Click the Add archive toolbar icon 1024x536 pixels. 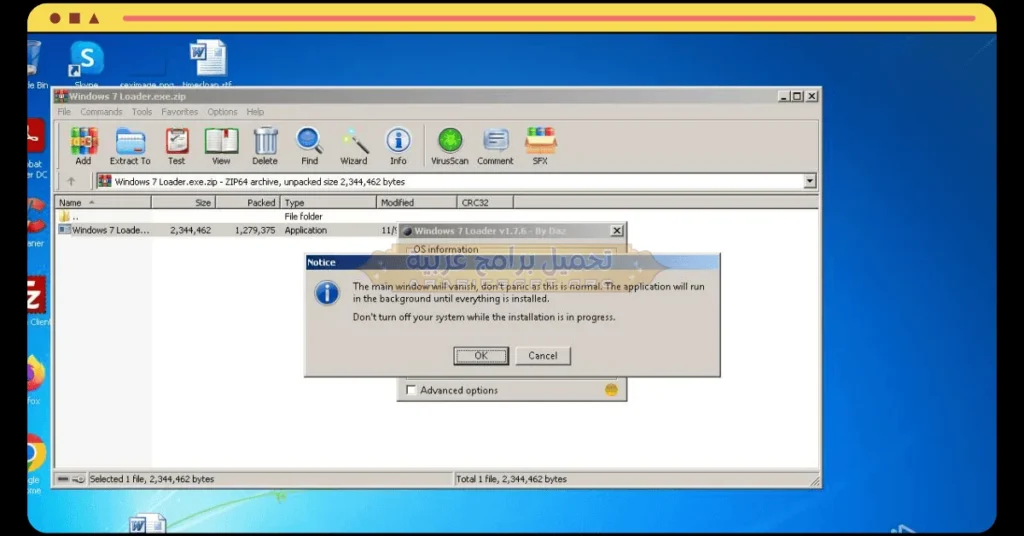point(83,145)
